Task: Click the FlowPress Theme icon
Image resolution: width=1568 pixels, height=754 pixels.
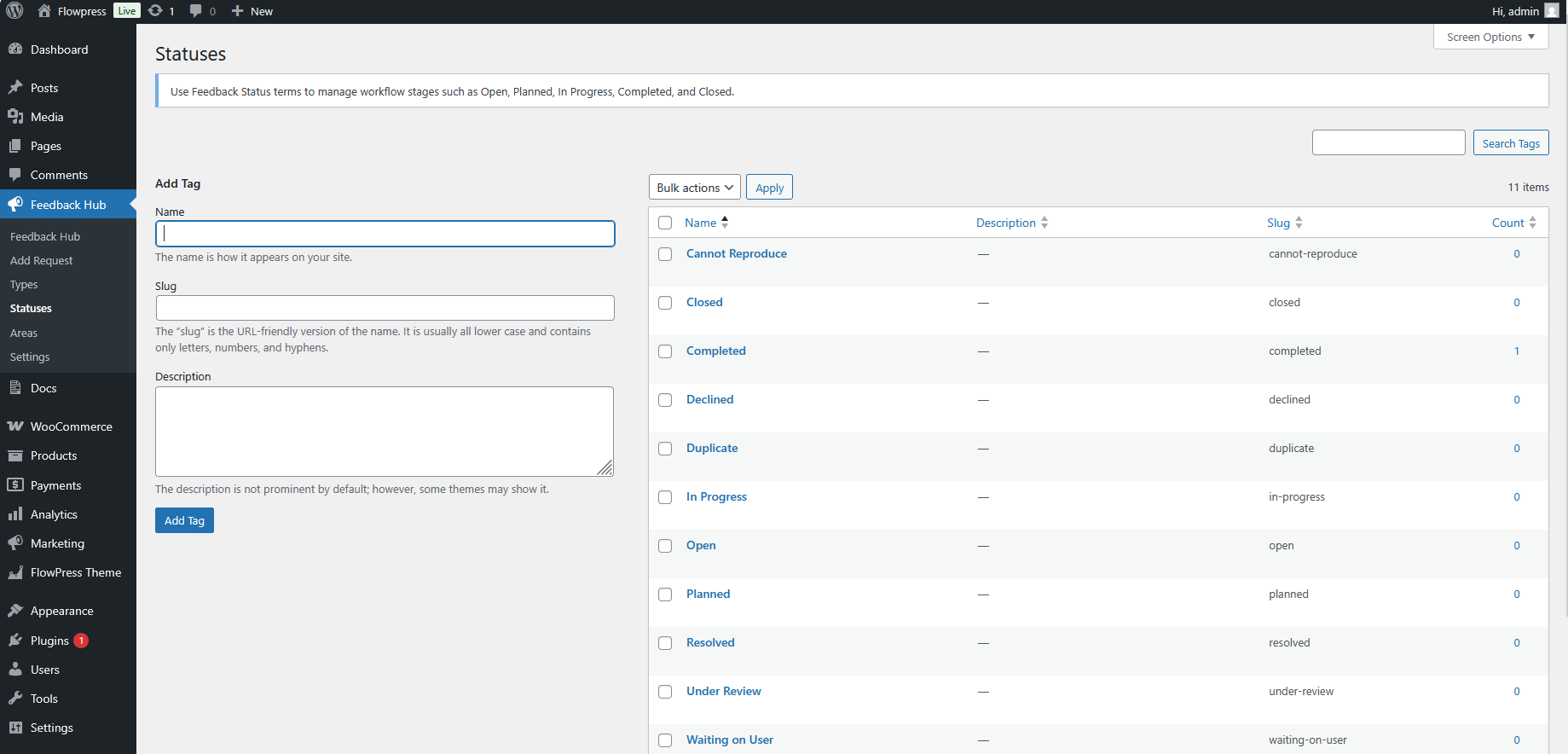Action: click(x=15, y=572)
